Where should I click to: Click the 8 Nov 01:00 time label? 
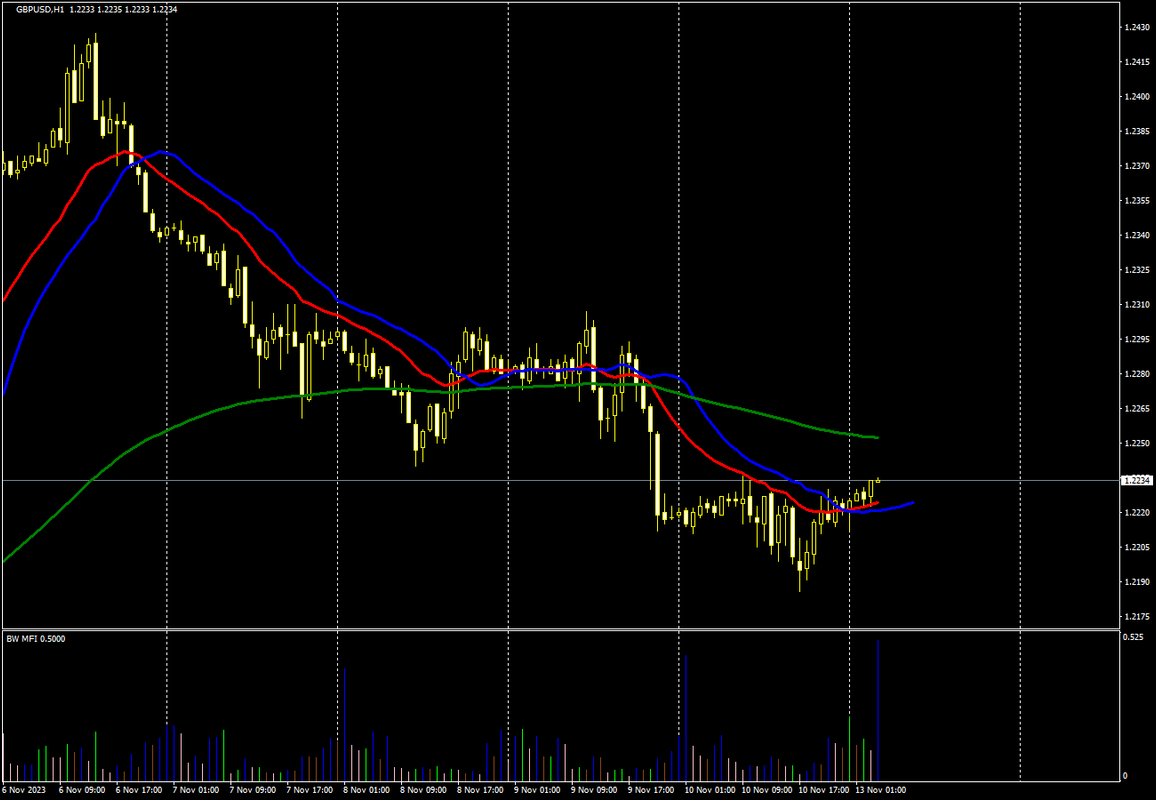tap(364, 790)
